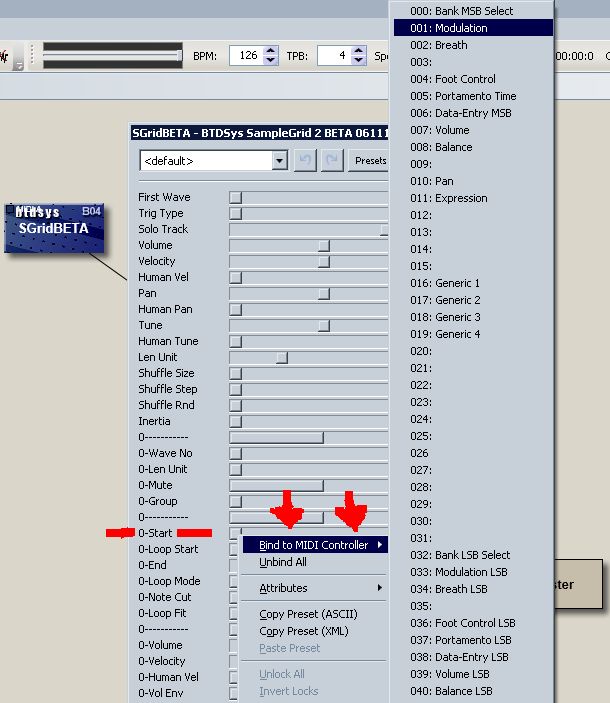Click the undo arrow button in SGridBETA panel
This screenshot has width=610, height=703.
(x=305, y=160)
